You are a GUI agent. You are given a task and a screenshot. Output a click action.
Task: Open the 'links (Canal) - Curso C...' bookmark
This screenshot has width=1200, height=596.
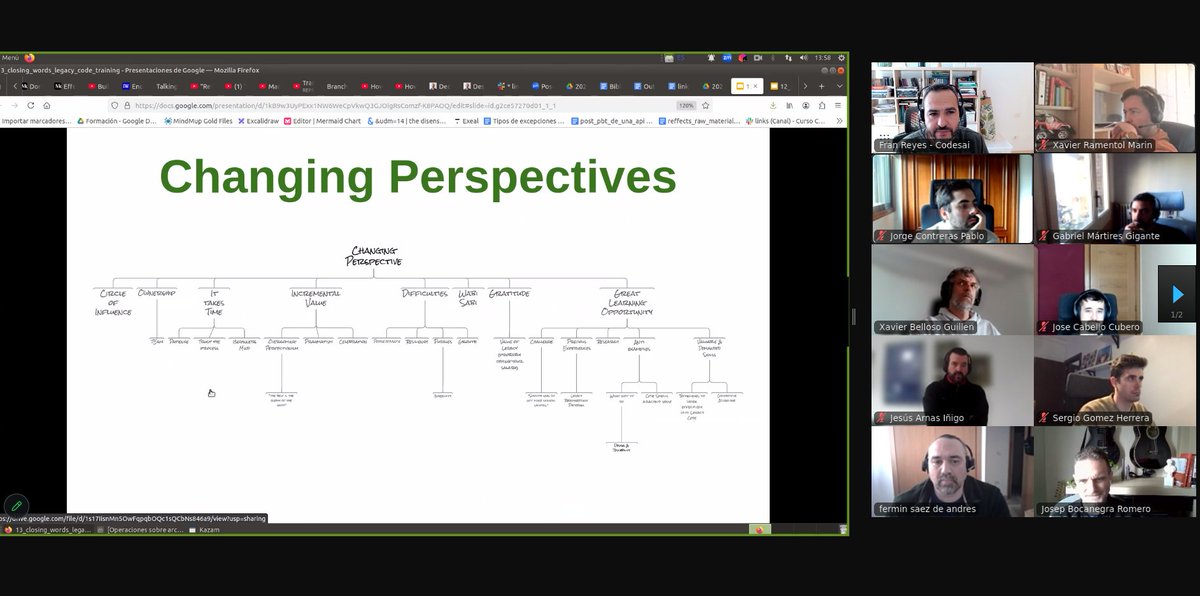[786, 121]
